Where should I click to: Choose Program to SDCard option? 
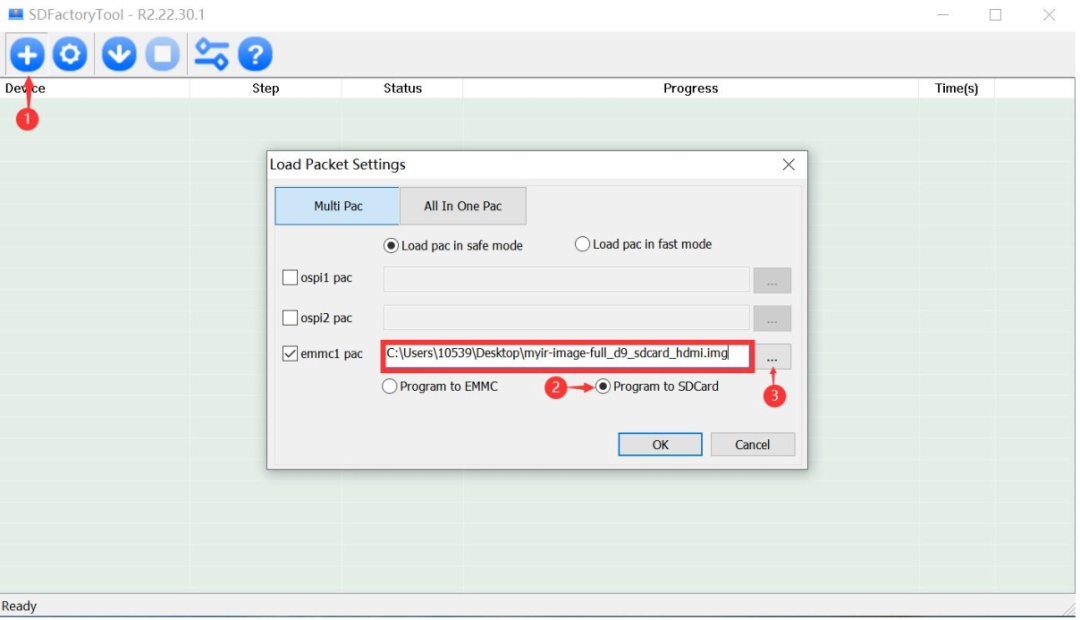tap(603, 387)
